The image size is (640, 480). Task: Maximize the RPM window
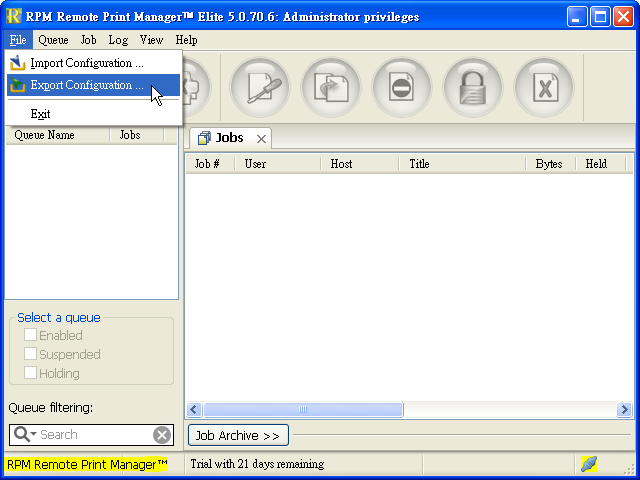click(600, 17)
